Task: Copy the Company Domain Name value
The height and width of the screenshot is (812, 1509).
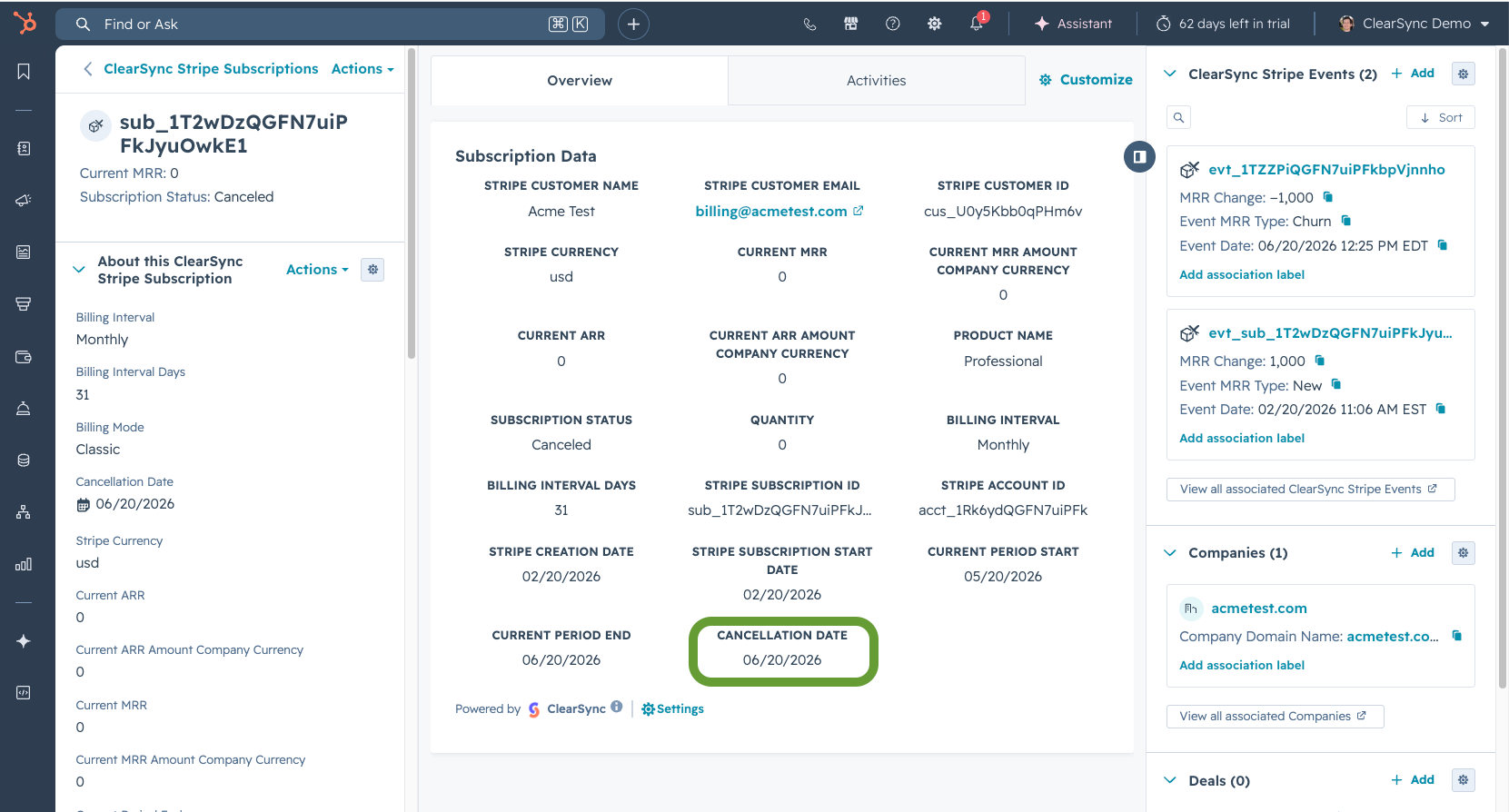Action: tap(1457, 636)
